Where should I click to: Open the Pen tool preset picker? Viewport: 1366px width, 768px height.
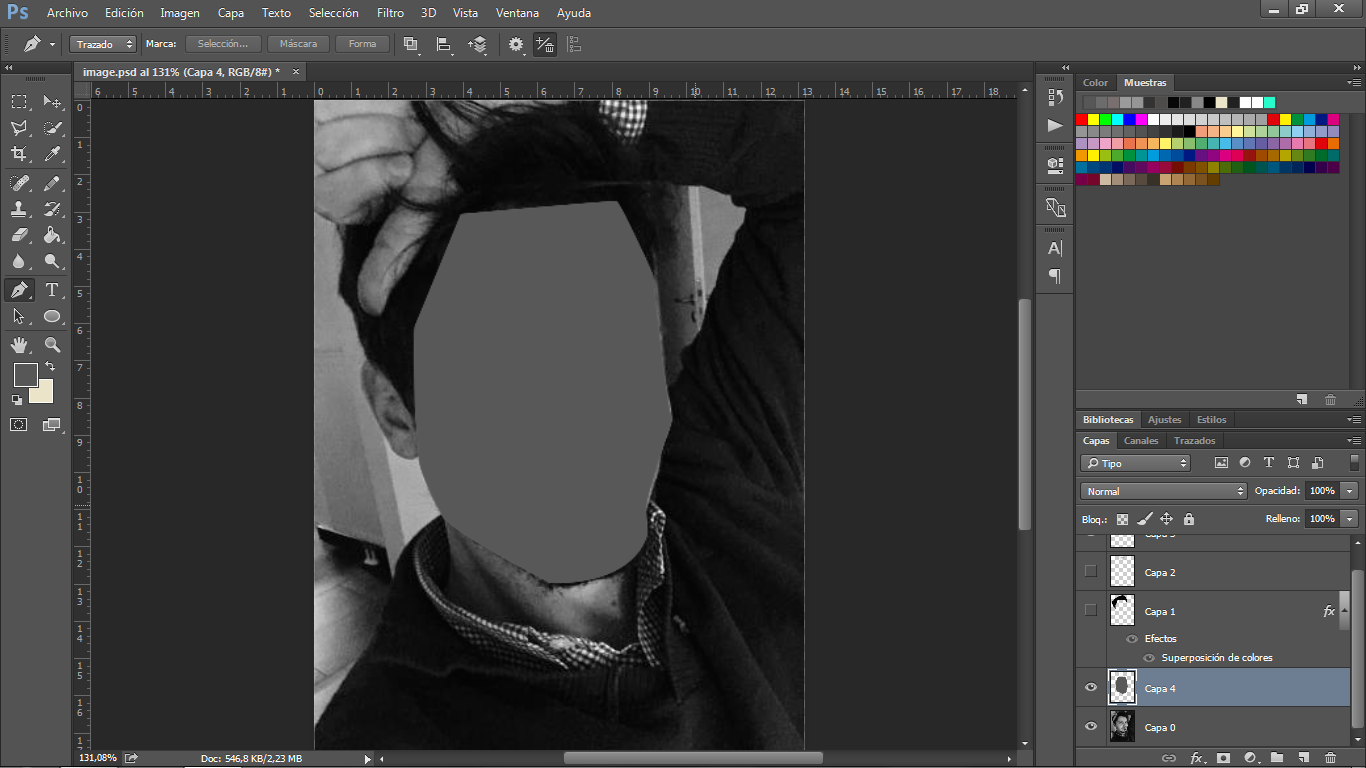pyautogui.click(x=39, y=44)
